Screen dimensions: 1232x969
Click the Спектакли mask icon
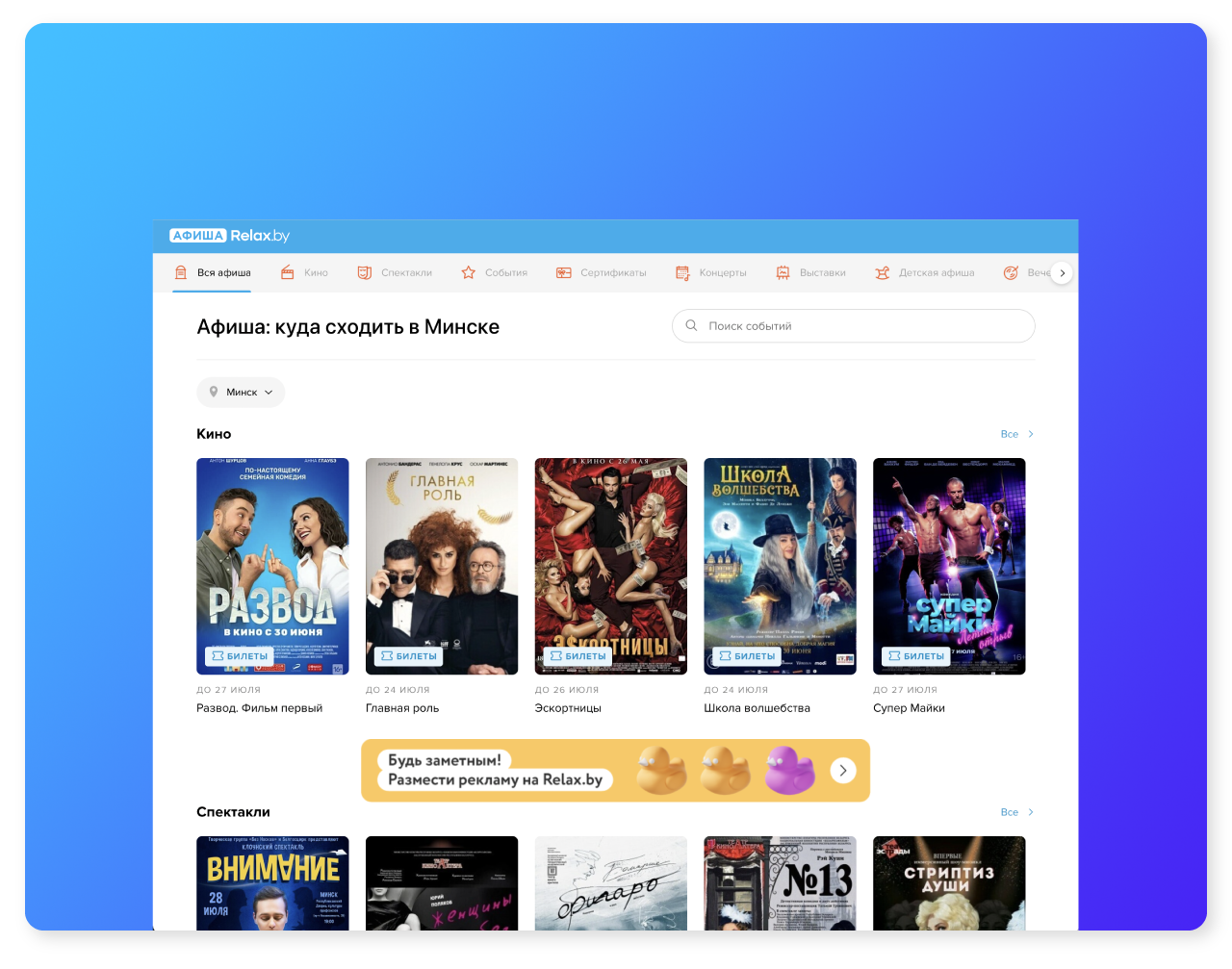365,272
